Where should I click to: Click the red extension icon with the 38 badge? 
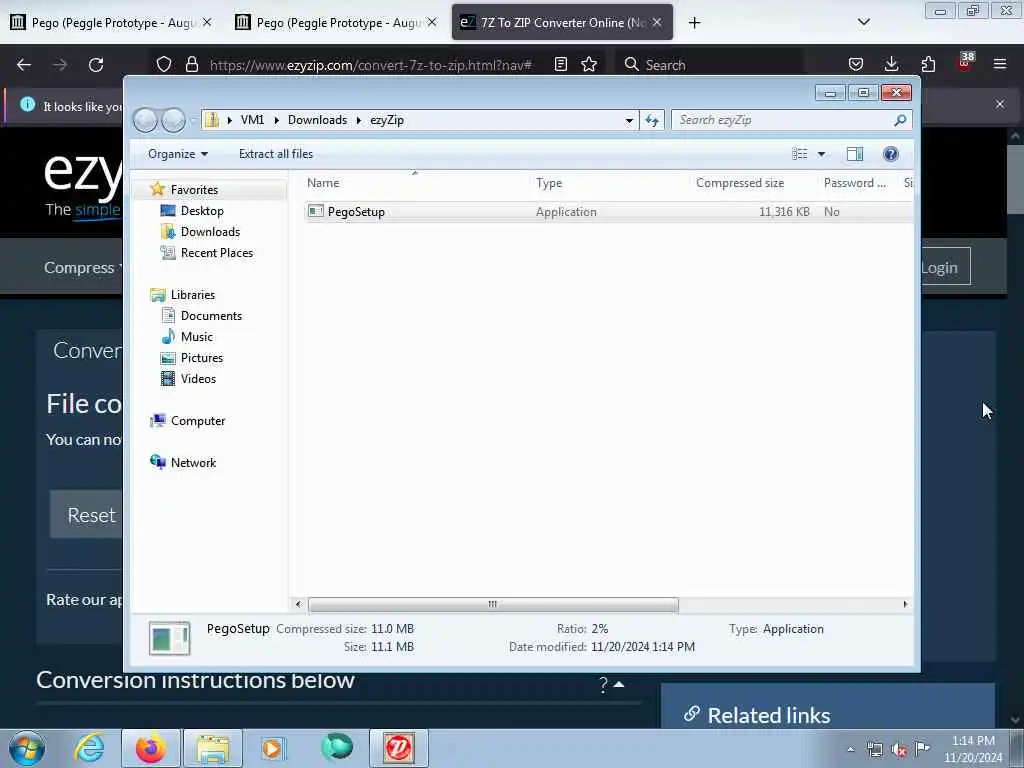[965, 63]
